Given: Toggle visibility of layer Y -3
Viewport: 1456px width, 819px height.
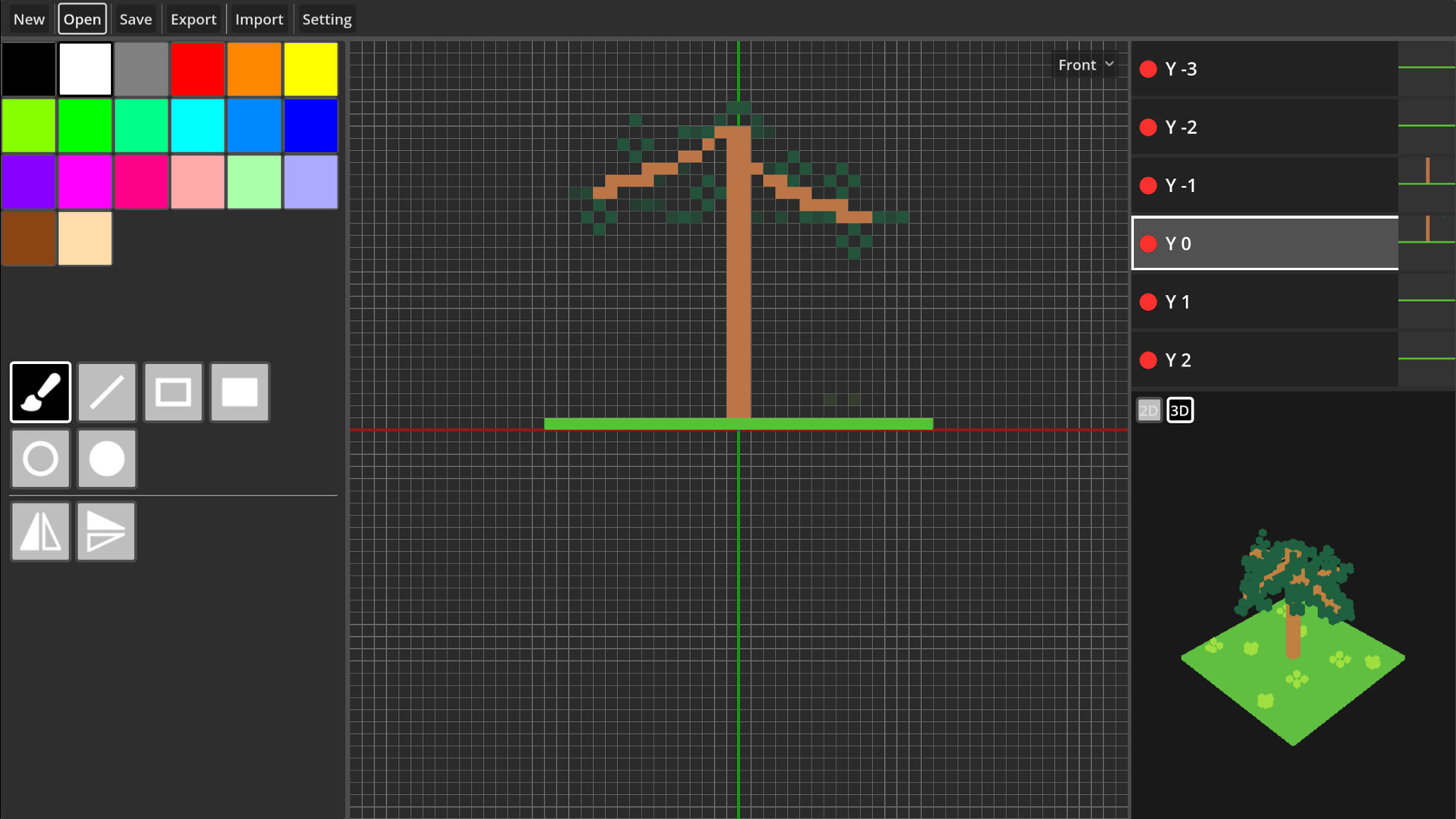Looking at the screenshot, I should point(1147,68).
